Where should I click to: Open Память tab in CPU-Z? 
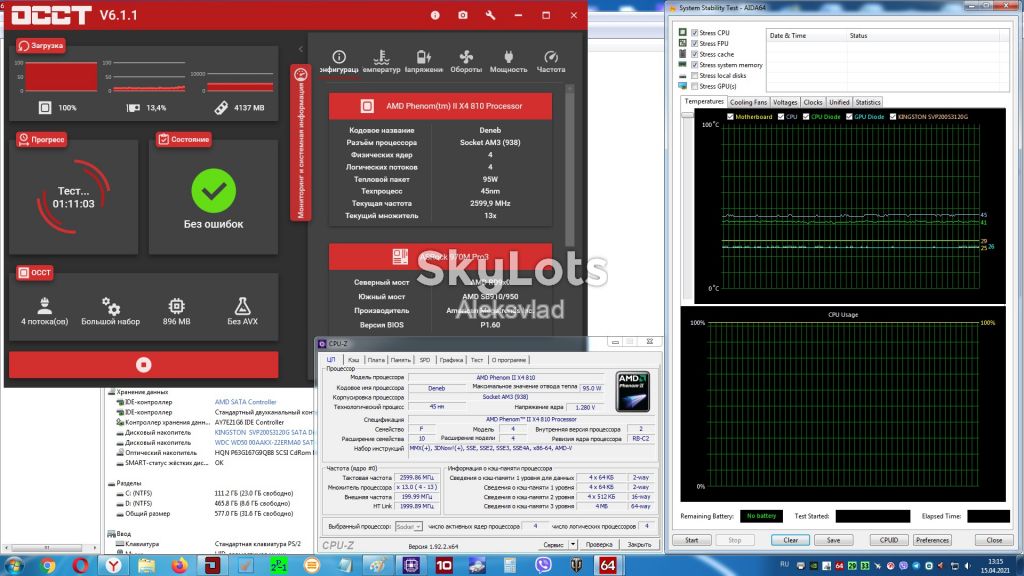pos(400,360)
